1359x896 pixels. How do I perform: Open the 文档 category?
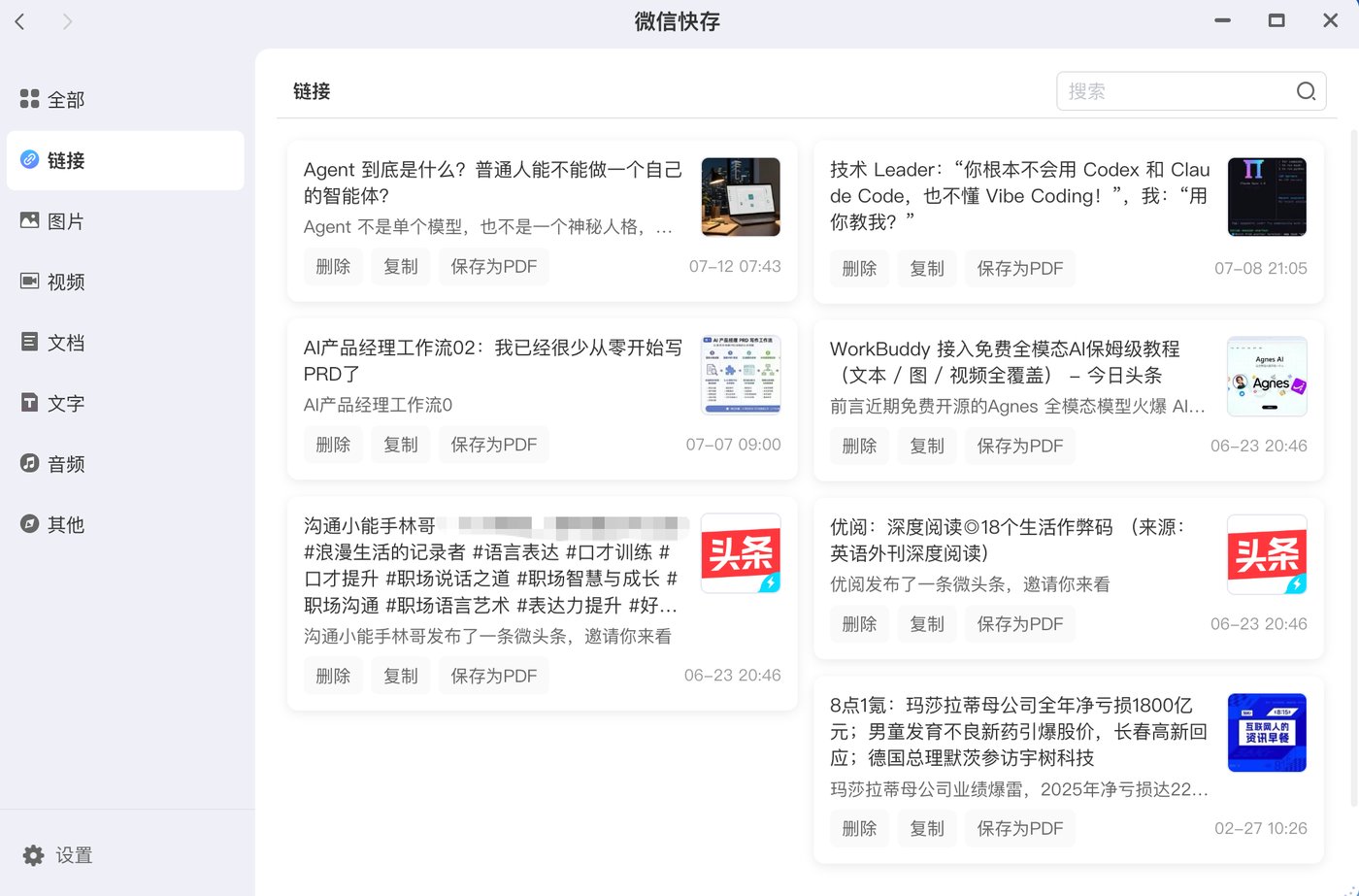[125, 343]
